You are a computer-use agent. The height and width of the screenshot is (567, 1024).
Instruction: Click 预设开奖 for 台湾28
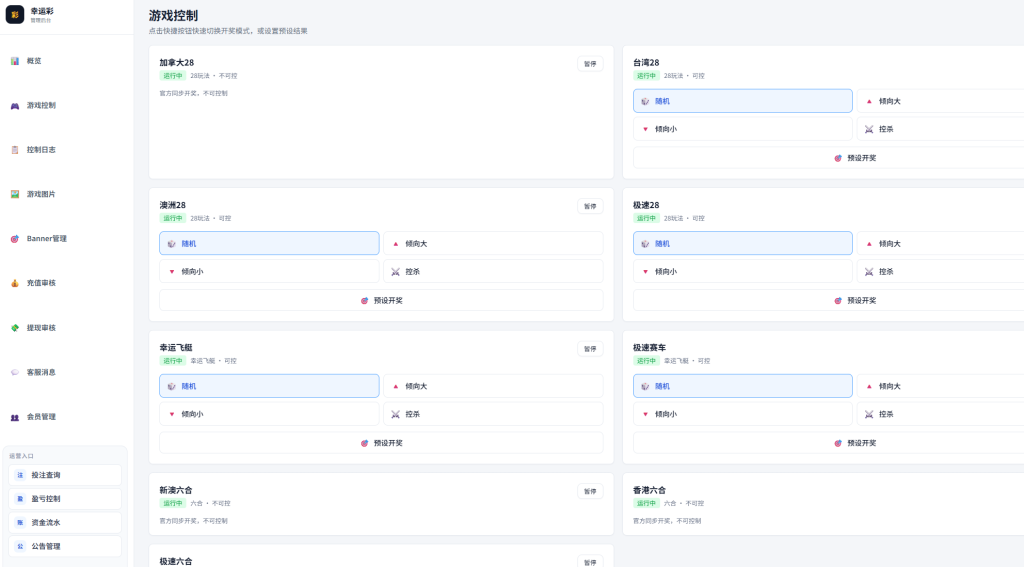pyautogui.click(x=829, y=157)
